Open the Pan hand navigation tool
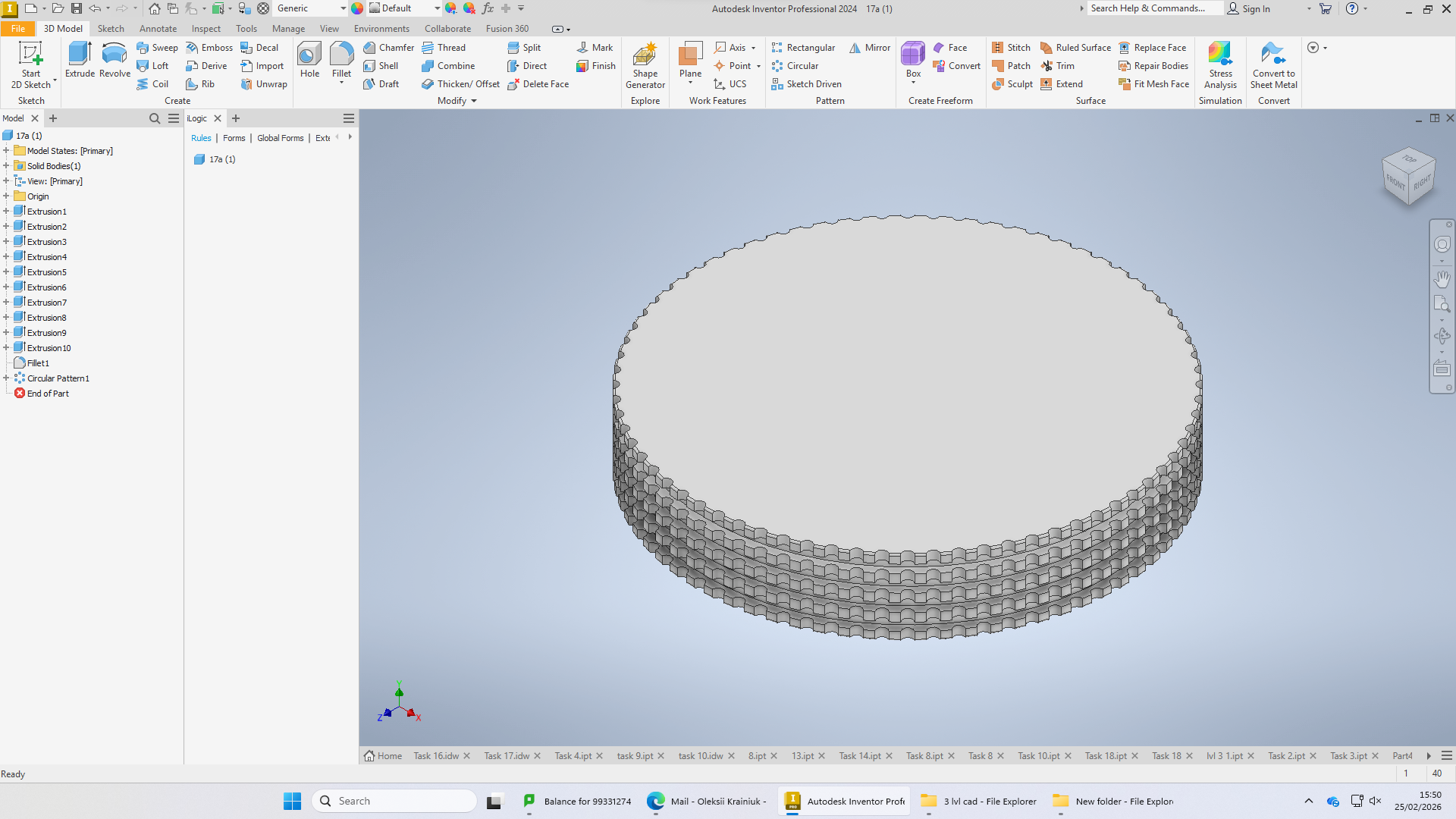Image resolution: width=1456 pixels, height=819 pixels. (x=1442, y=278)
